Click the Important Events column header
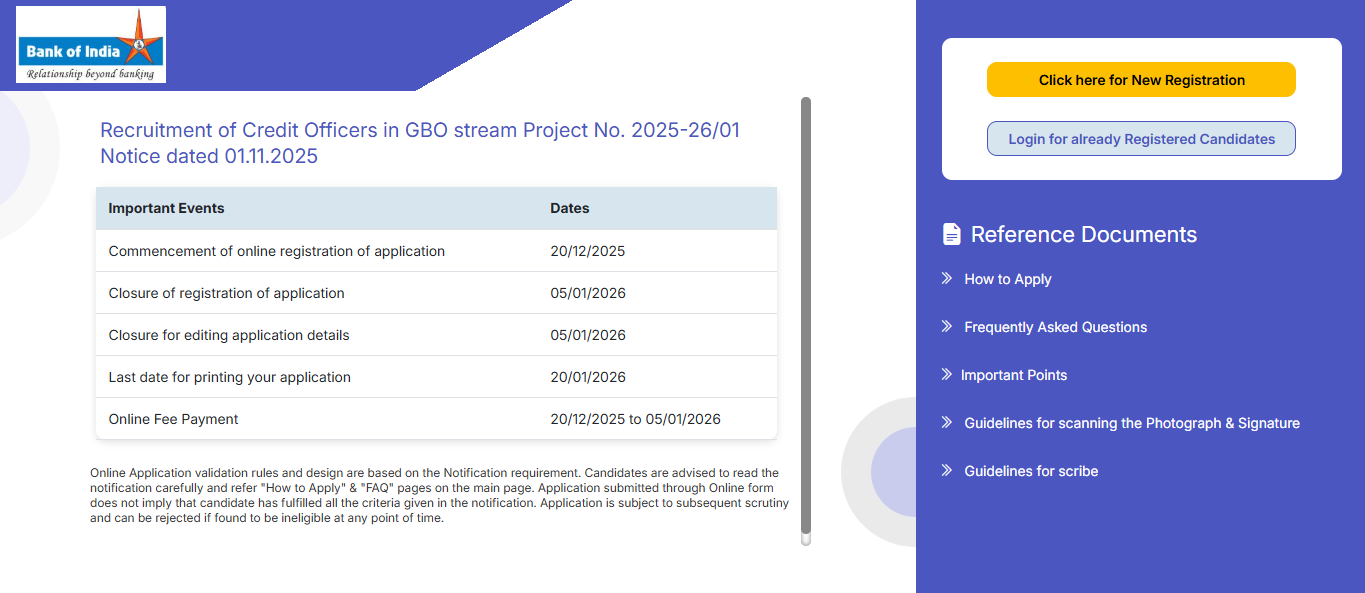This screenshot has width=1365, height=593. (166, 208)
